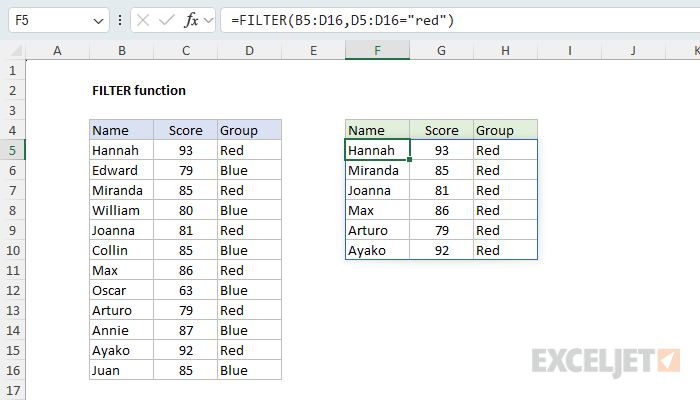
Task: Click 'Ayako' in the filtered results
Action: [x=377, y=250]
